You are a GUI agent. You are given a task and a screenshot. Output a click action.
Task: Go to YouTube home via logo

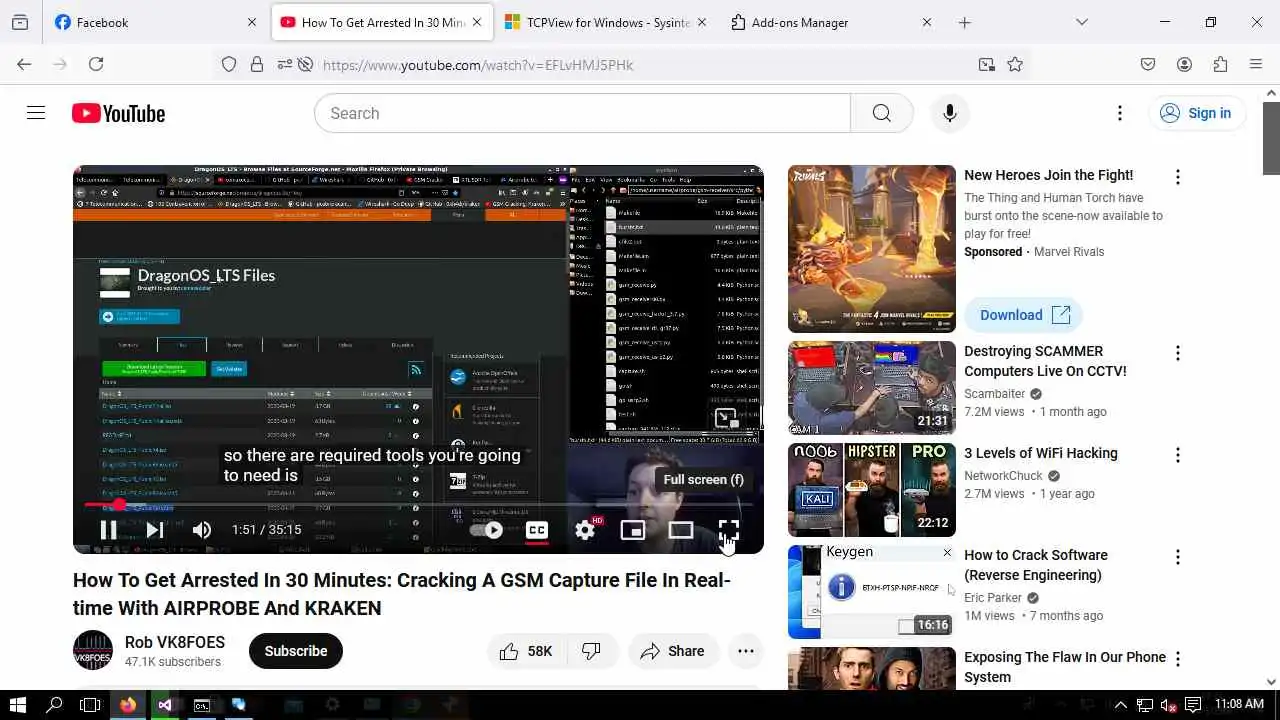point(118,114)
